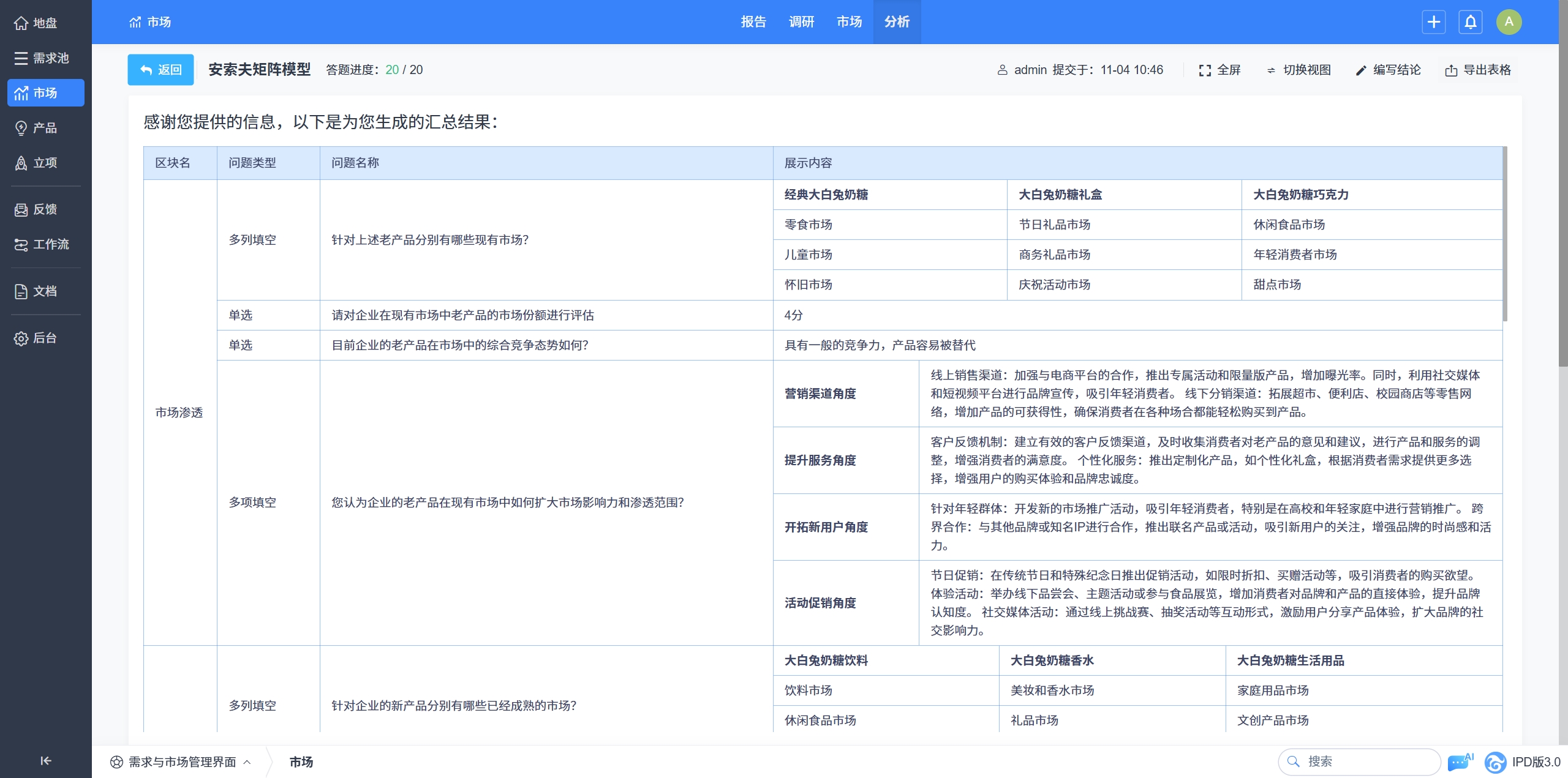Select the 市场 sidebar item
Image resolution: width=1568 pixels, height=778 pixels.
click(x=45, y=93)
